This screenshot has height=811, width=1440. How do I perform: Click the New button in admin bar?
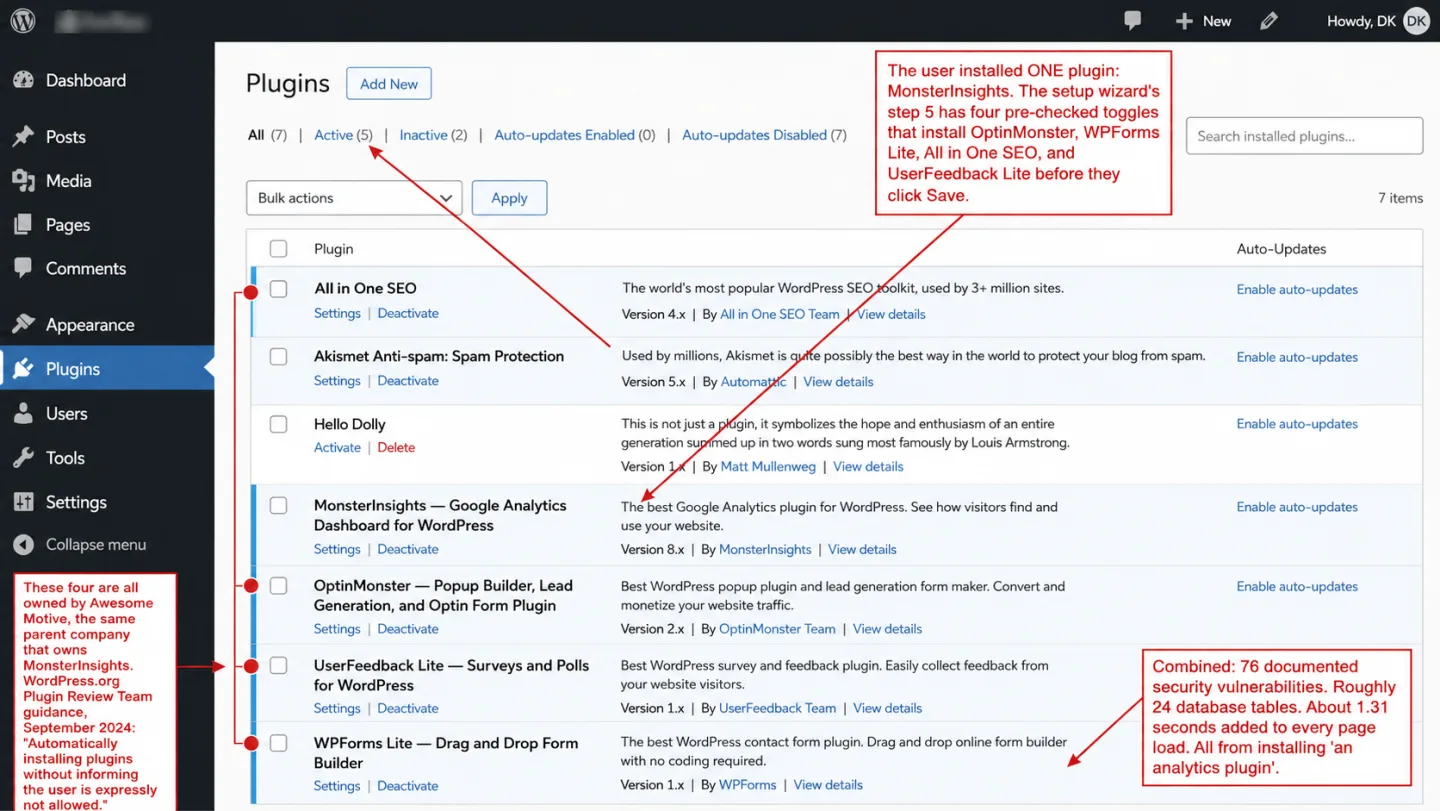pos(1203,21)
